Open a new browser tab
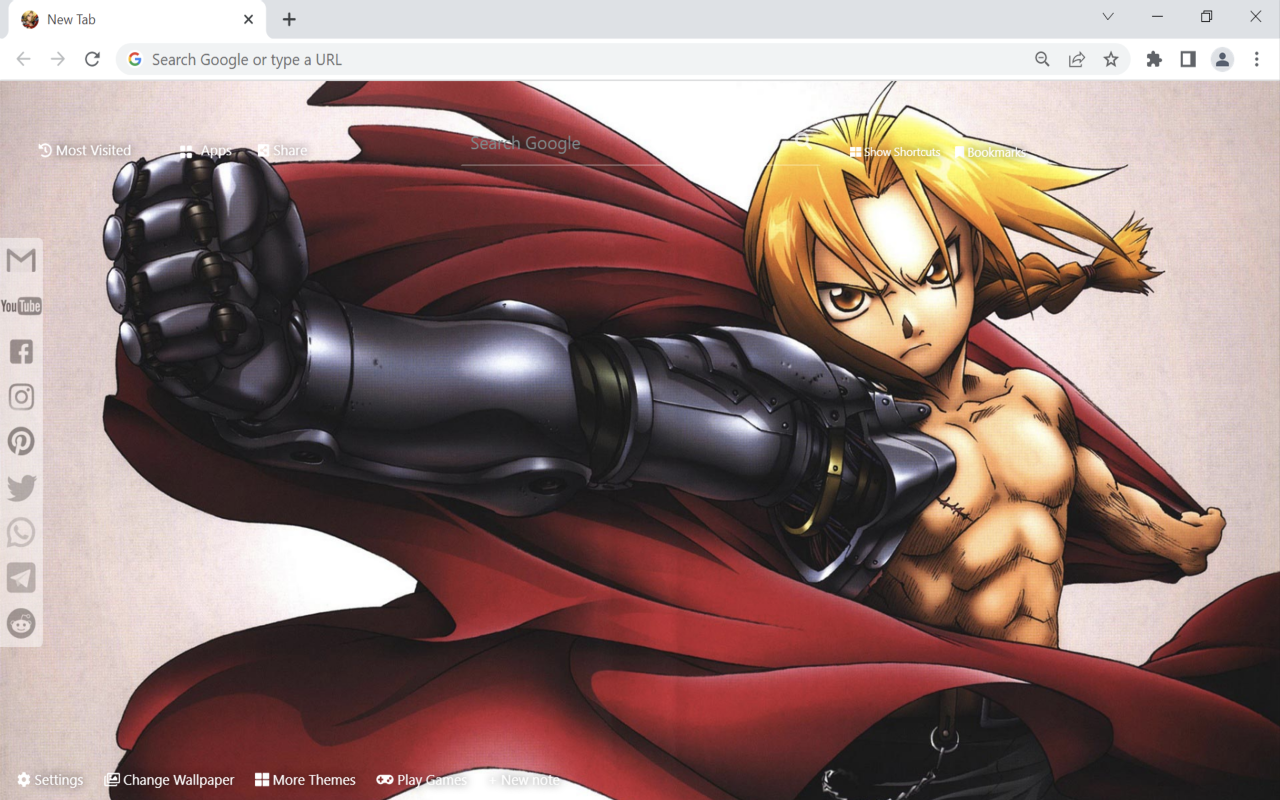The height and width of the screenshot is (800, 1280). coord(289,19)
